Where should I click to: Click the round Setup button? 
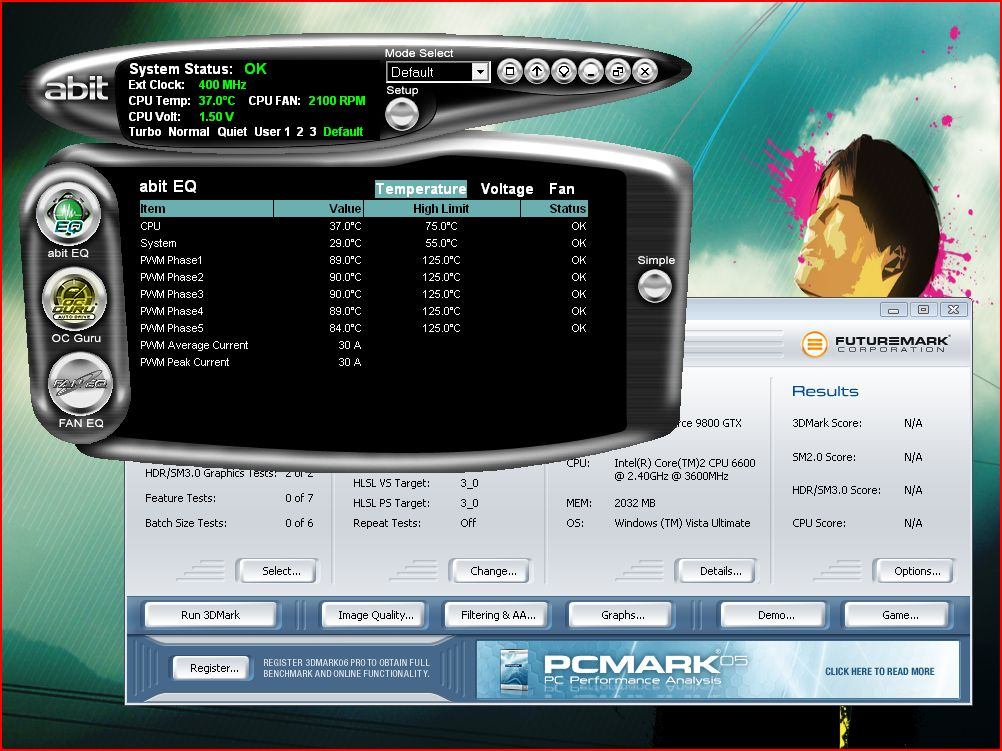click(x=402, y=114)
